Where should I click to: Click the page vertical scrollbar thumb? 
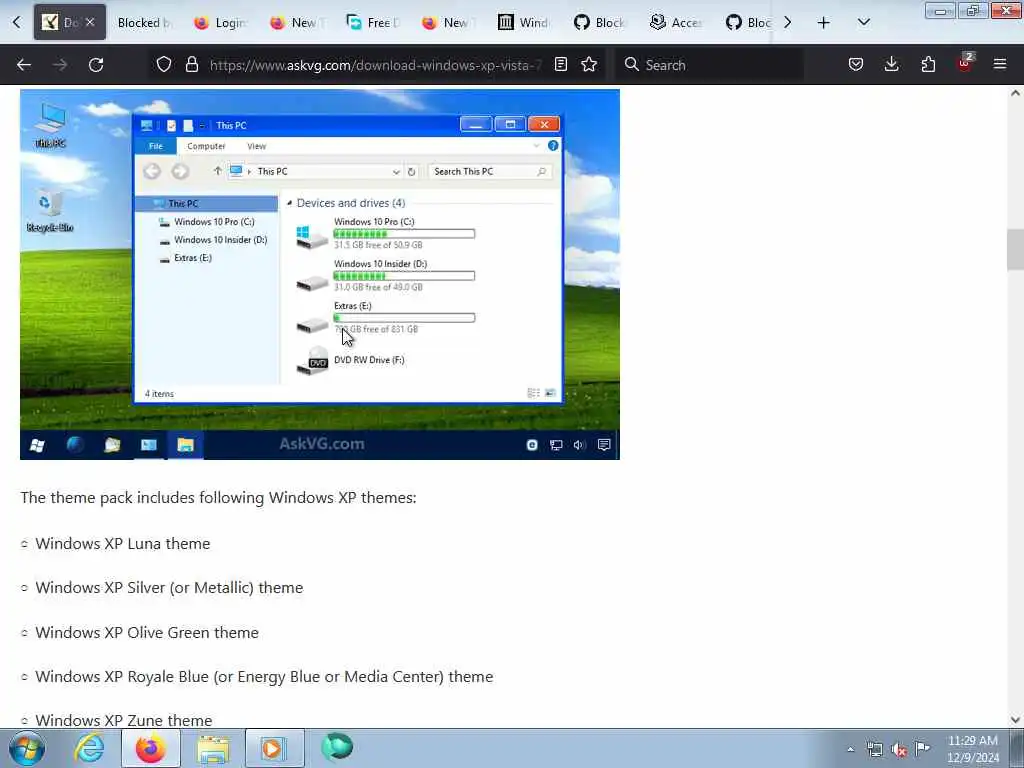click(x=1015, y=249)
